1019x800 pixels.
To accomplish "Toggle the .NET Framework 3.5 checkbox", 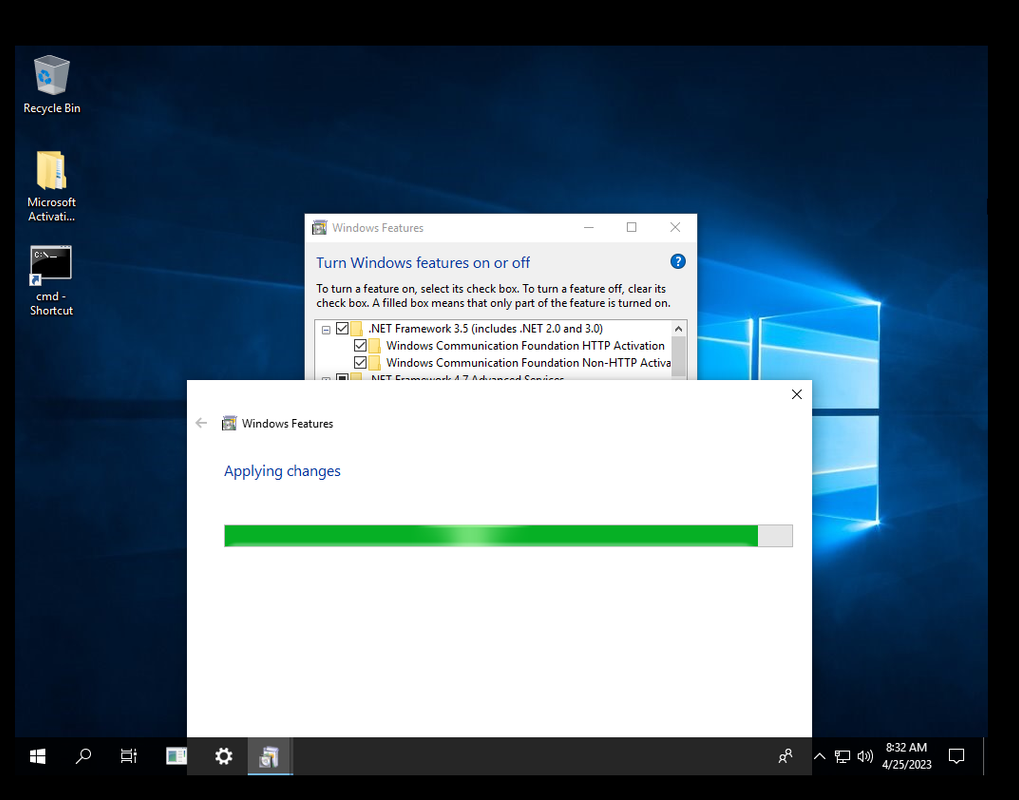I will 342,328.
